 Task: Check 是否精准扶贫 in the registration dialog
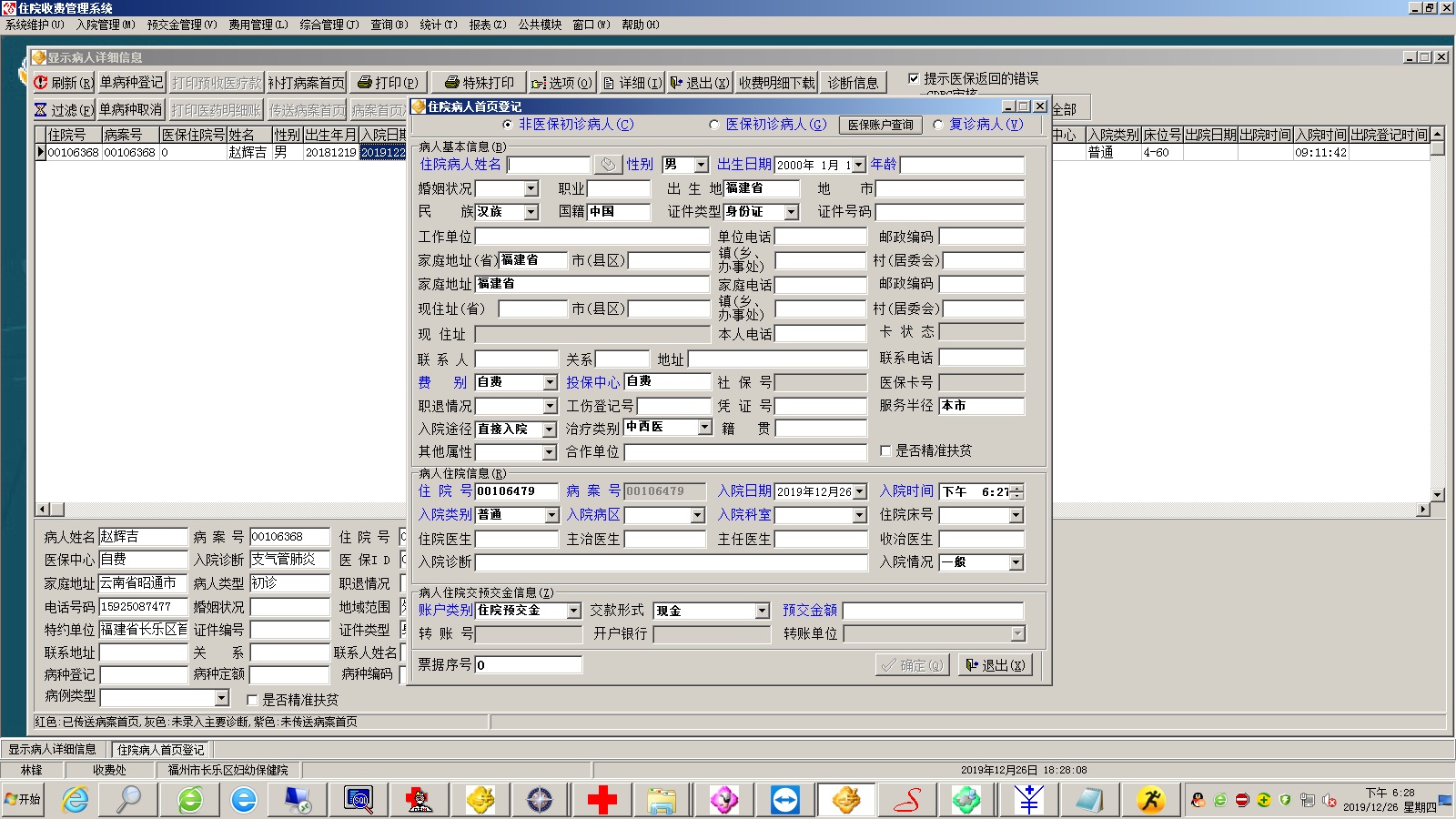885,450
